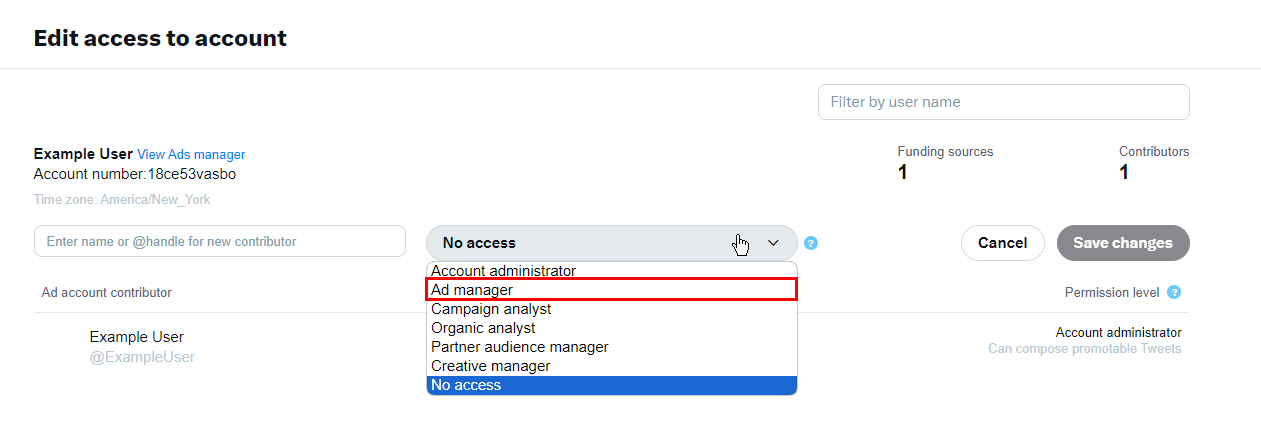Select Account administrator in the dropdown list

(504, 271)
